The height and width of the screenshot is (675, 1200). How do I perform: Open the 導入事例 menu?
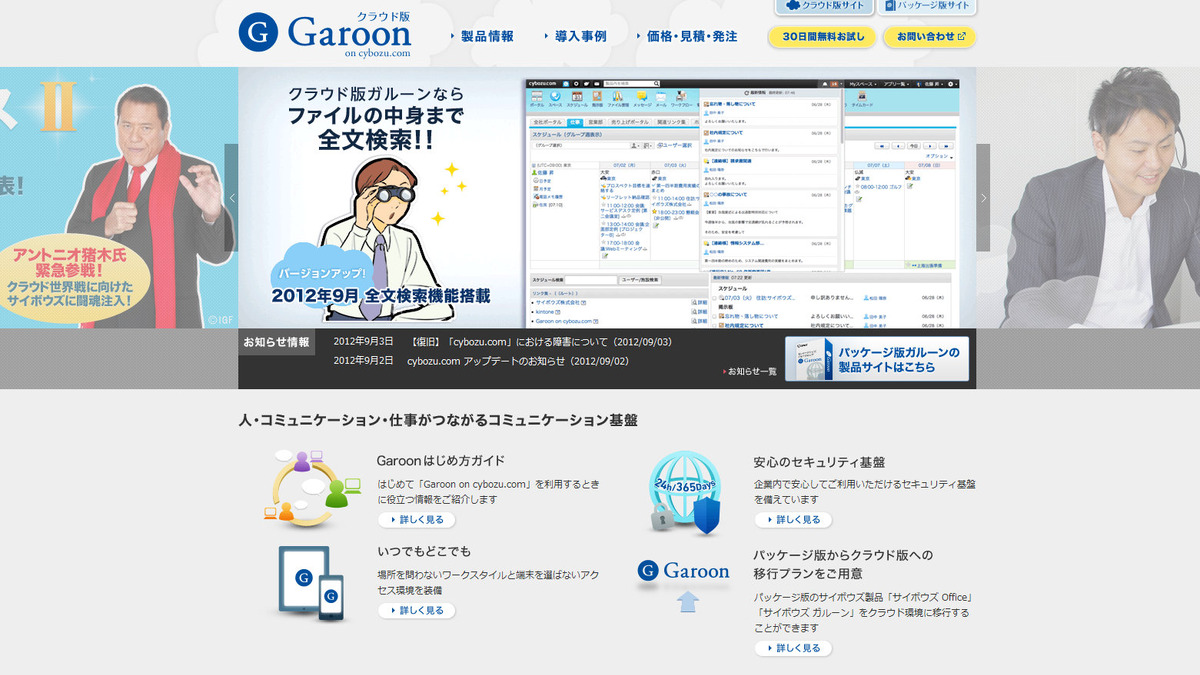click(x=575, y=36)
